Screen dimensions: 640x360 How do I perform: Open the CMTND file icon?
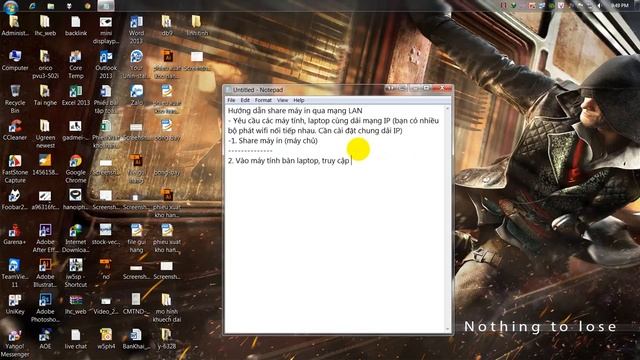click(136, 304)
